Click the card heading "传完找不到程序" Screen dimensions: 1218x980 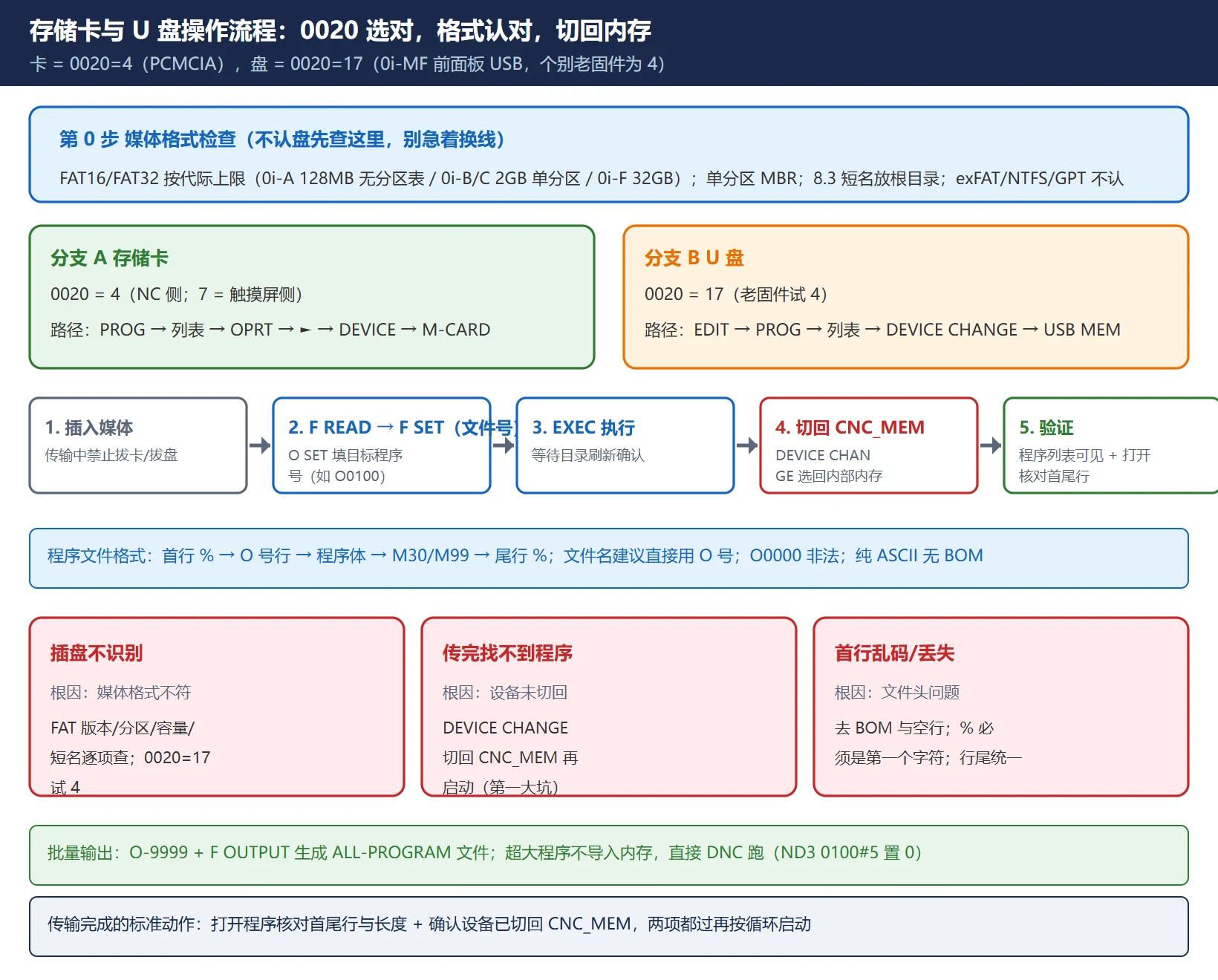click(507, 653)
